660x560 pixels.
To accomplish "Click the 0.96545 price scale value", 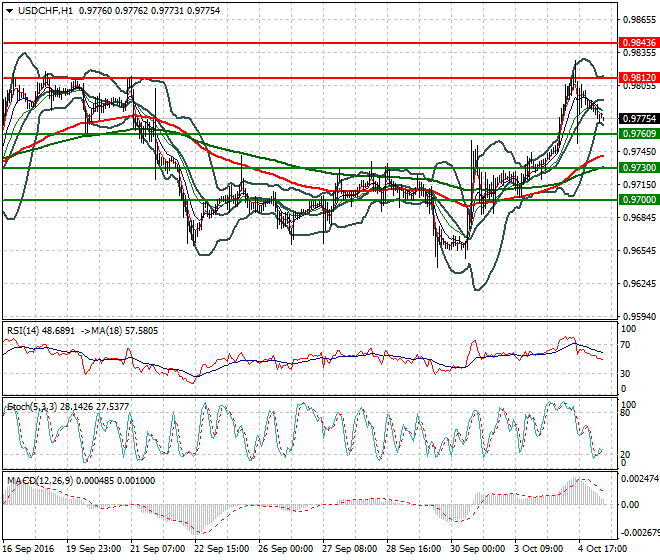I will 639,251.
